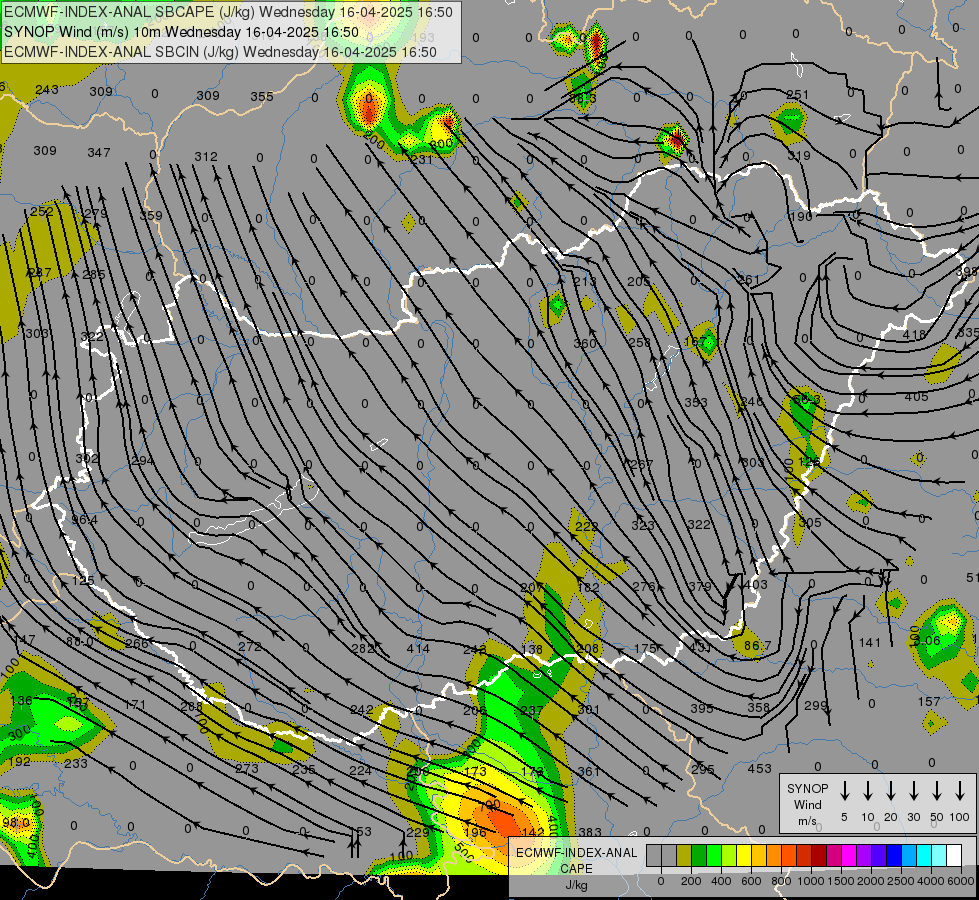Pick the purple CAPE legend swatch

865,855
